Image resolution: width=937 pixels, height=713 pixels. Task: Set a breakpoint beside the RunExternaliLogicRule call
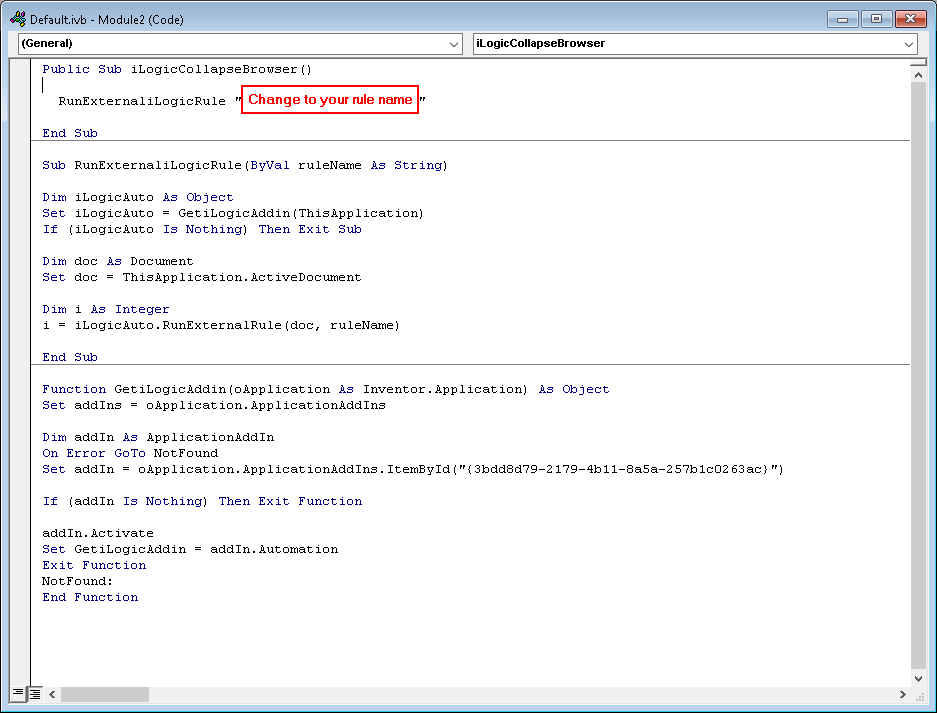coord(29,100)
